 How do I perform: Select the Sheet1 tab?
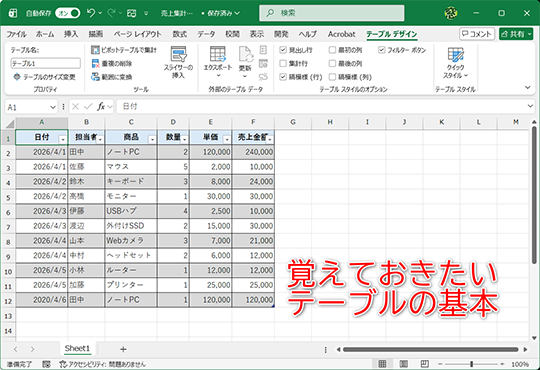[x=77, y=349]
